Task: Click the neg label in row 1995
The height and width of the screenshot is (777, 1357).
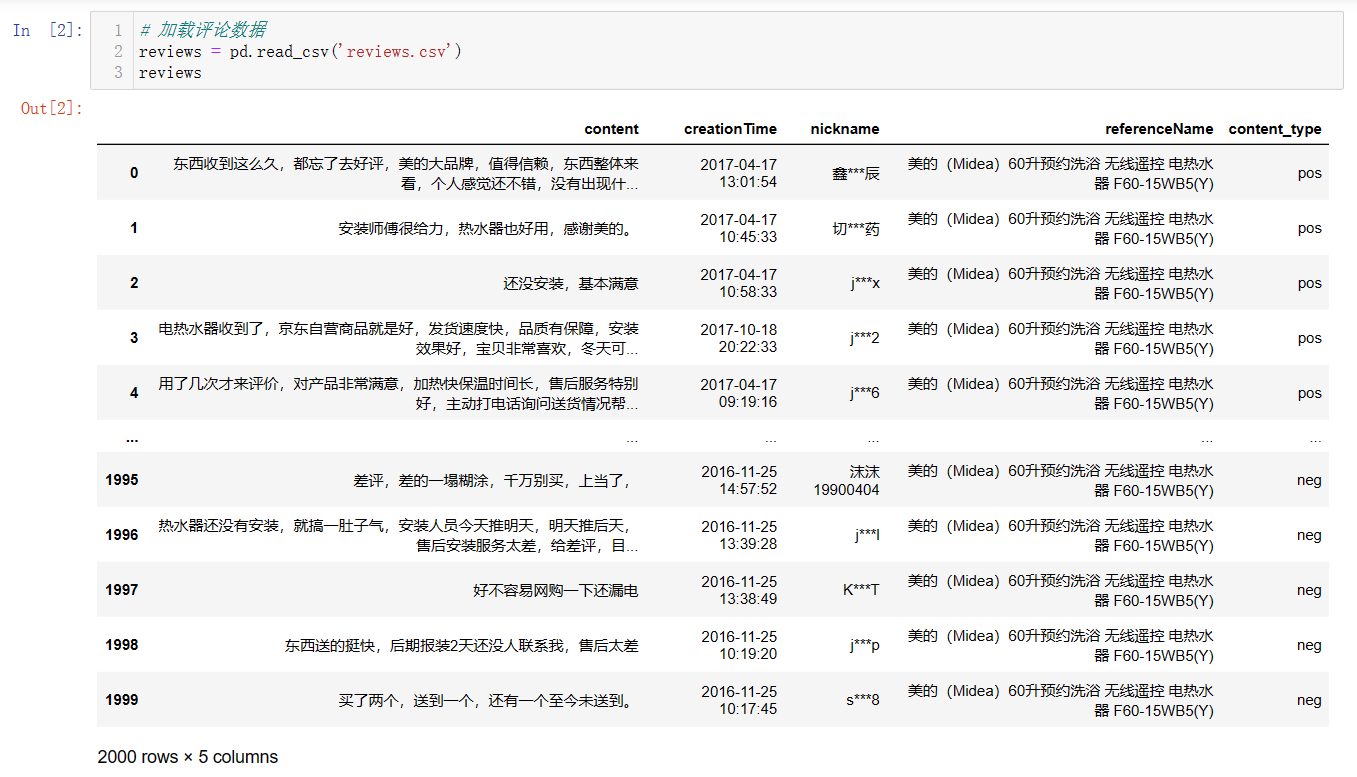Action: 1309,480
